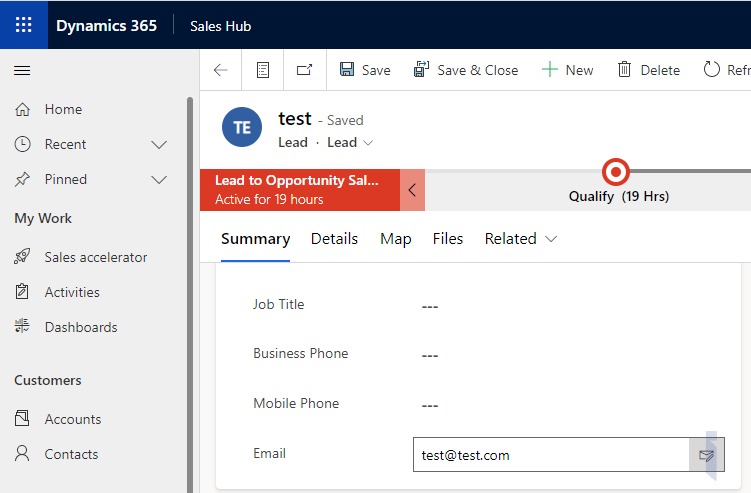Switch to the Files tab
Screen dimensions: 751x493
[x=448, y=239]
